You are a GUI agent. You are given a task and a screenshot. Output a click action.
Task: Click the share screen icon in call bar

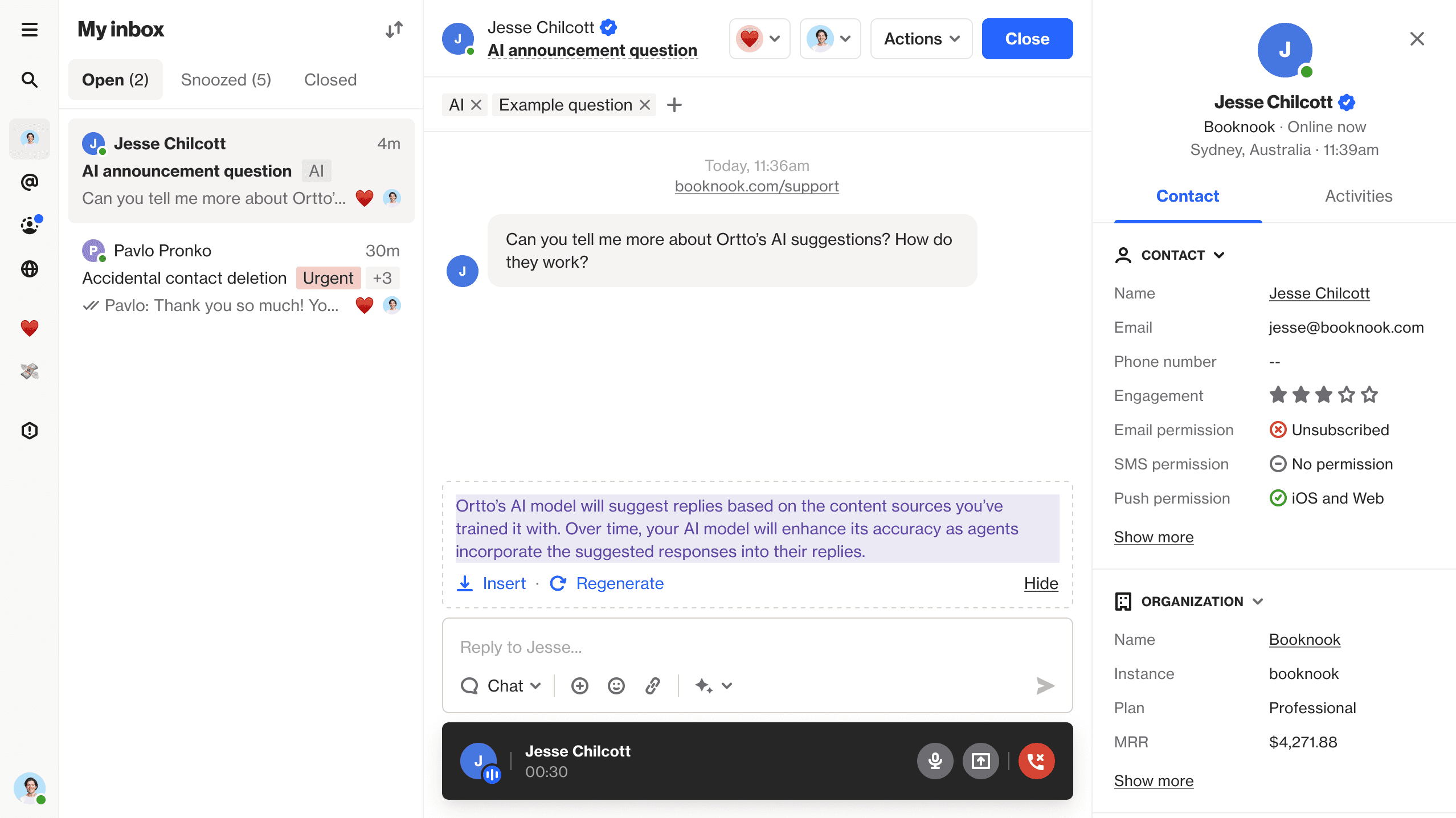click(x=980, y=761)
